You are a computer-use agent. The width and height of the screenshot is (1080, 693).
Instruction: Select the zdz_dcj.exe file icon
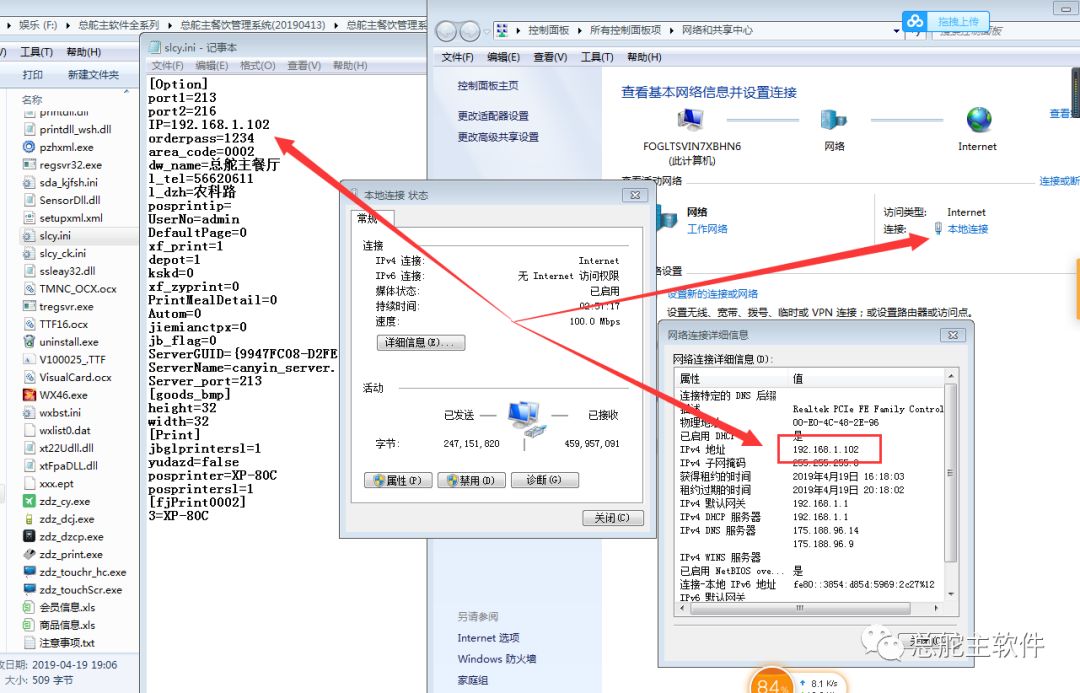coord(29,519)
